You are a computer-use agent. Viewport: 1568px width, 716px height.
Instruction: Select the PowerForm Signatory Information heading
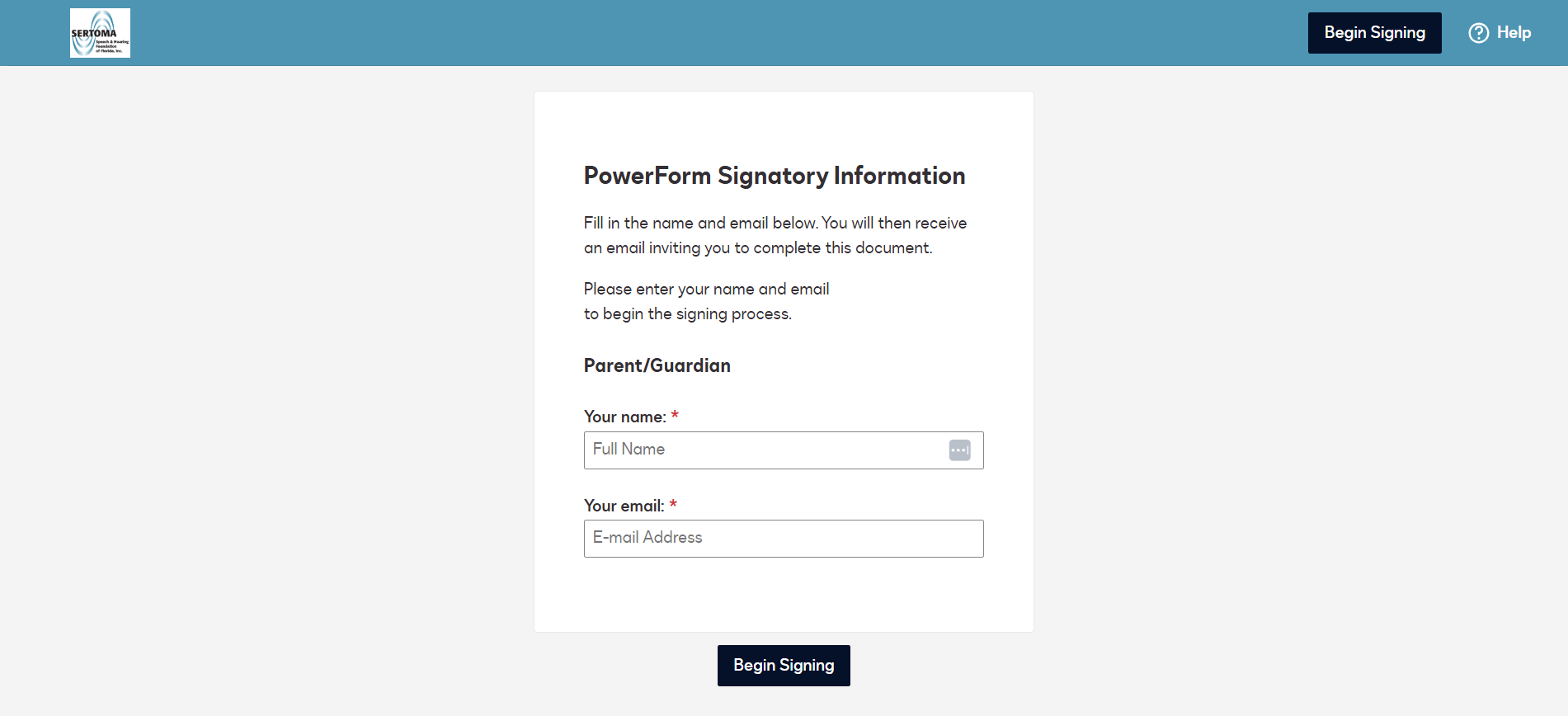click(x=774, y=176)
